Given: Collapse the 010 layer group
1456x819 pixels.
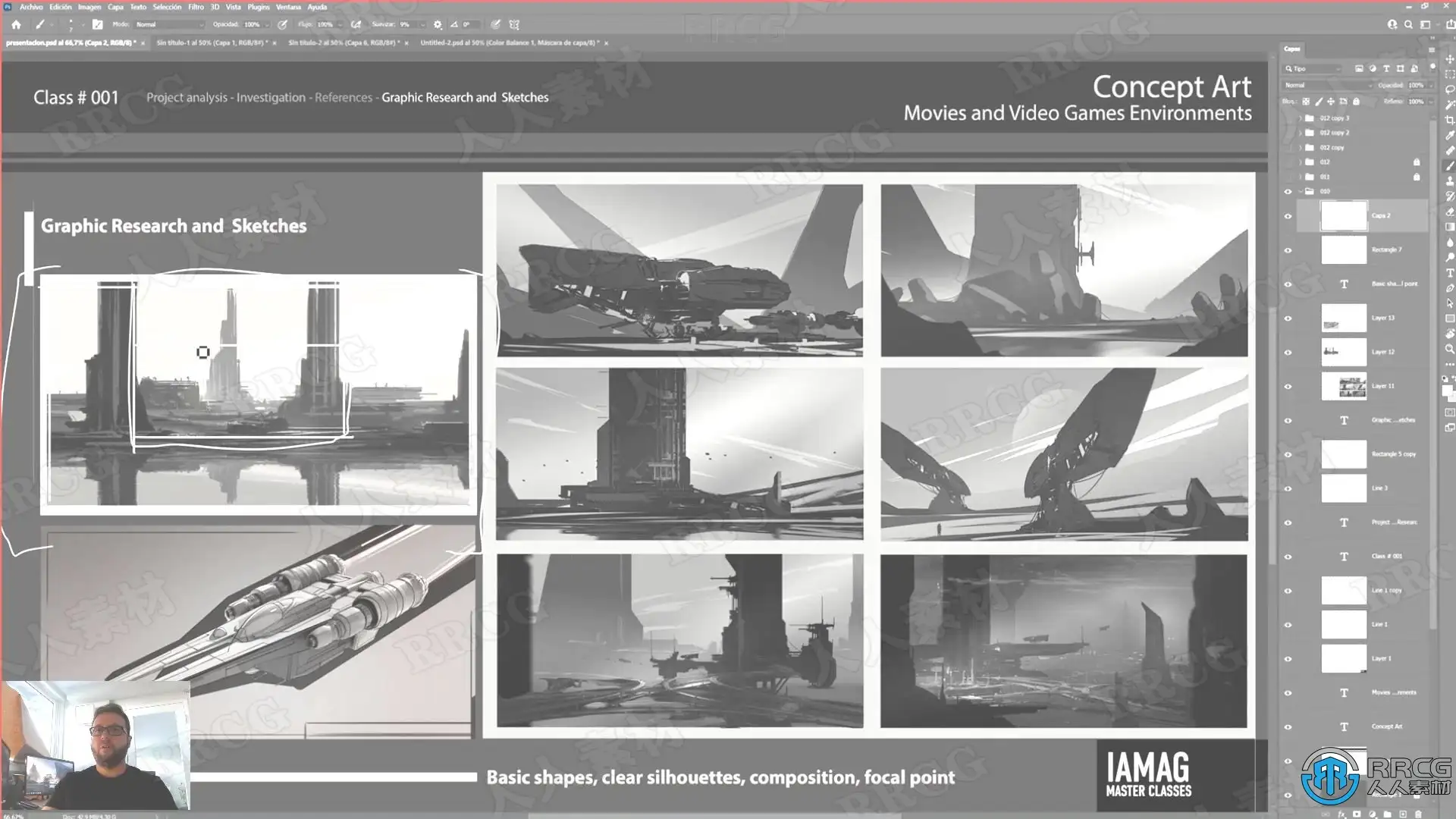Looking at the screenshot, I should [x=1301, y=192].
